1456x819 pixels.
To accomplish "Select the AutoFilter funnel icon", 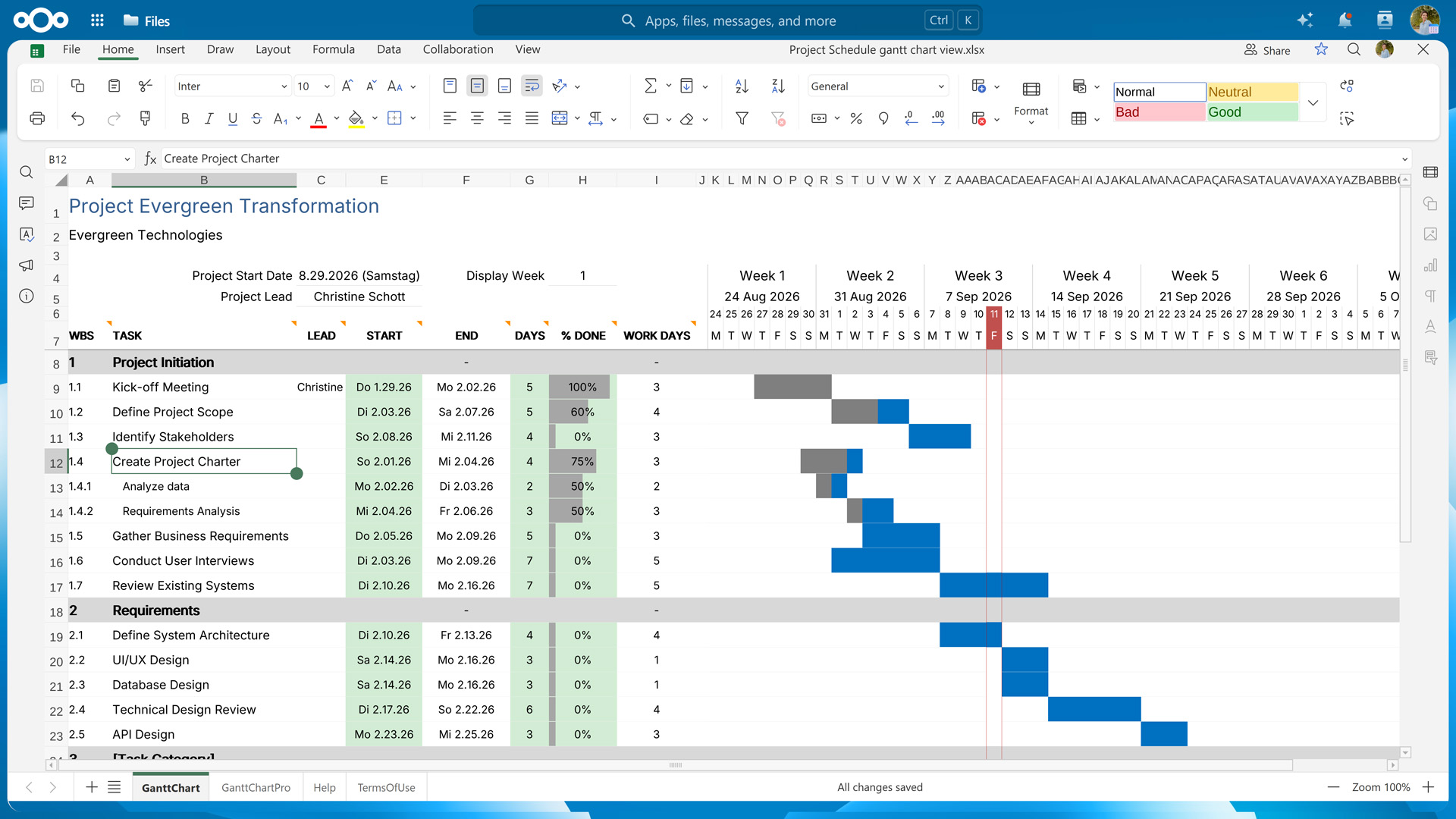I will [x=742, y=118].
